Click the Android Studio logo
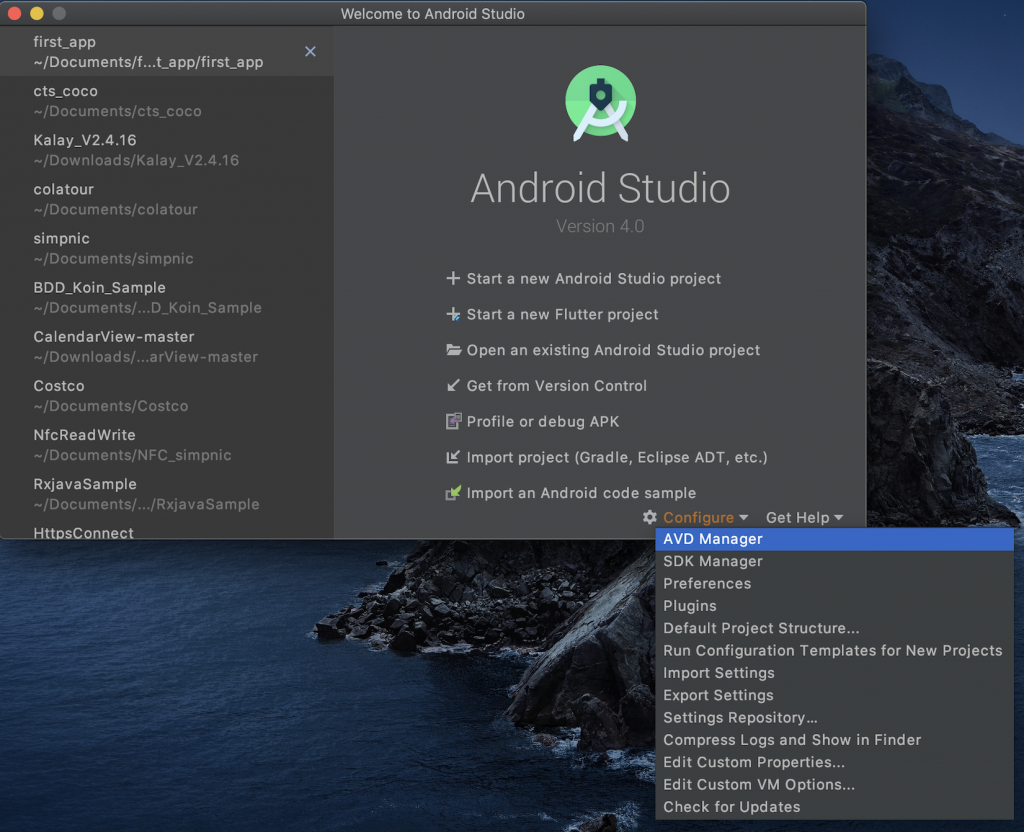The image size is (1024, 832). click(x=600, y=103)
